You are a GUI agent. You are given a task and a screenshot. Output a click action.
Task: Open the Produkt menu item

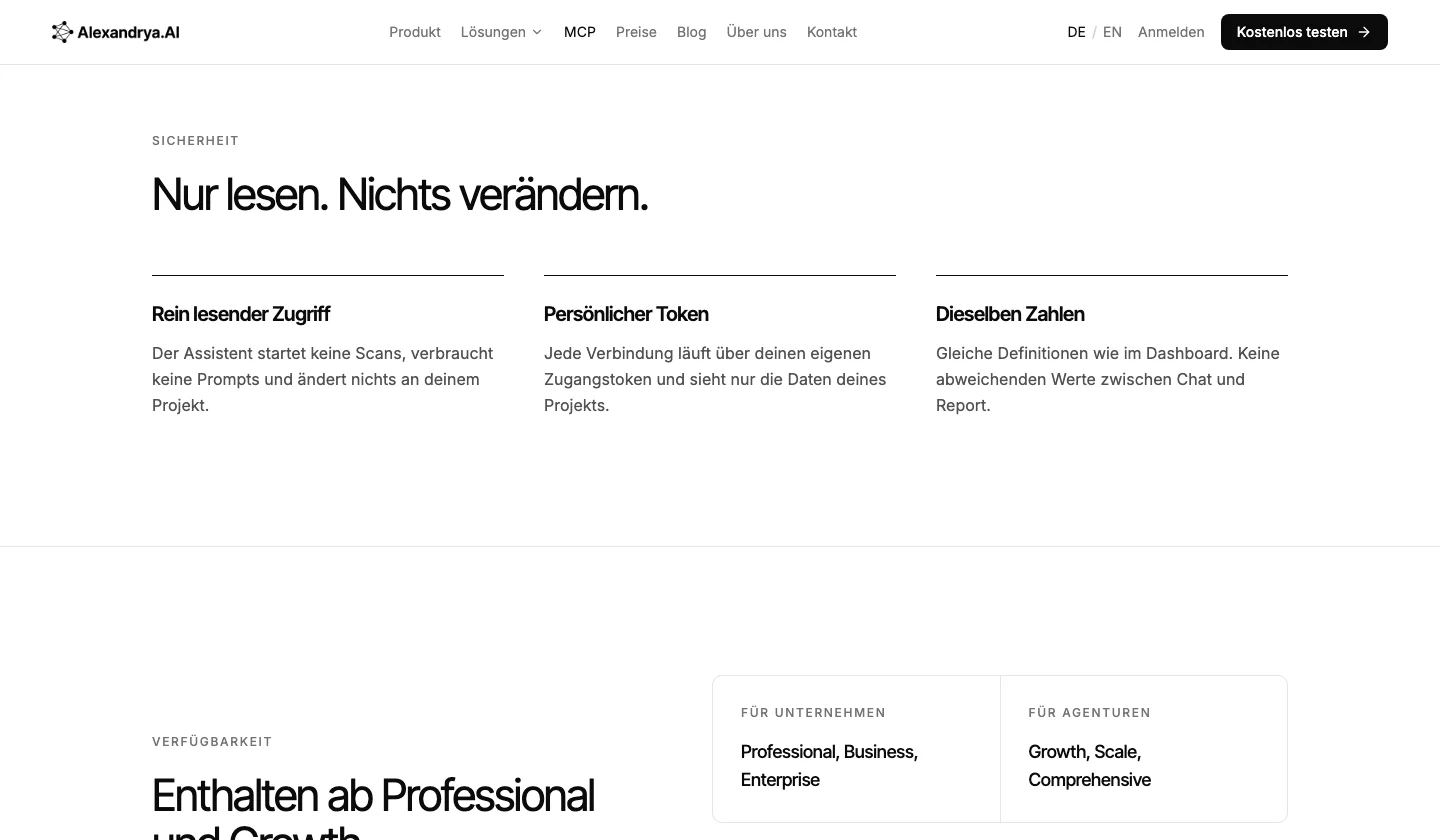pos(415,32)
